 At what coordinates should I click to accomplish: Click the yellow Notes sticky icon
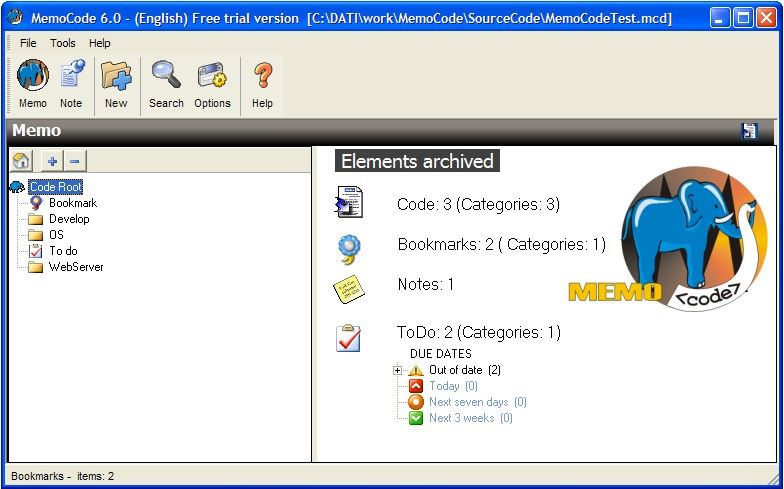(348, 288)
